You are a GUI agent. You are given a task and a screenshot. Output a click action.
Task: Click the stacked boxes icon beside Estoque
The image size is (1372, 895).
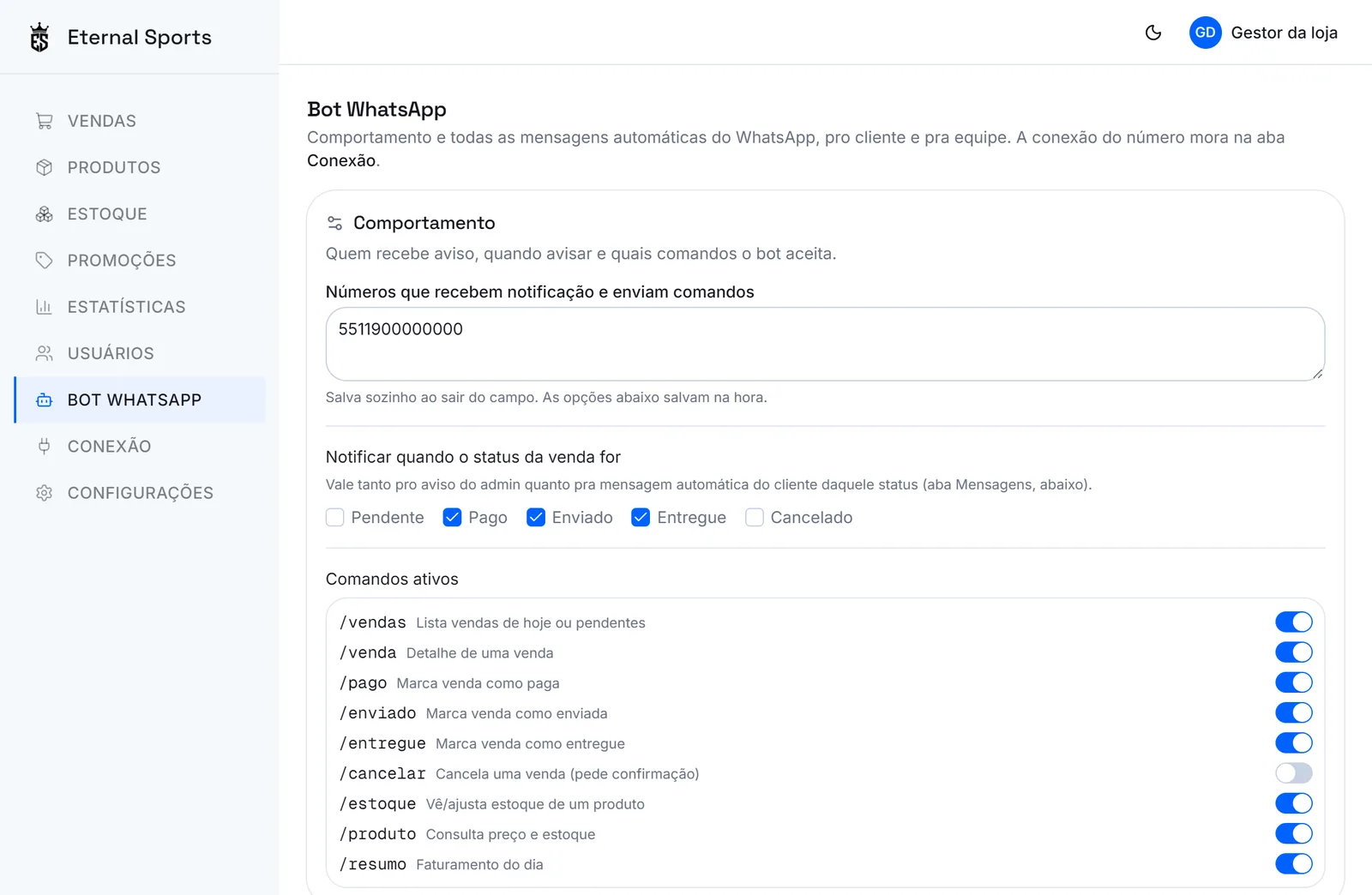[45, 213]
